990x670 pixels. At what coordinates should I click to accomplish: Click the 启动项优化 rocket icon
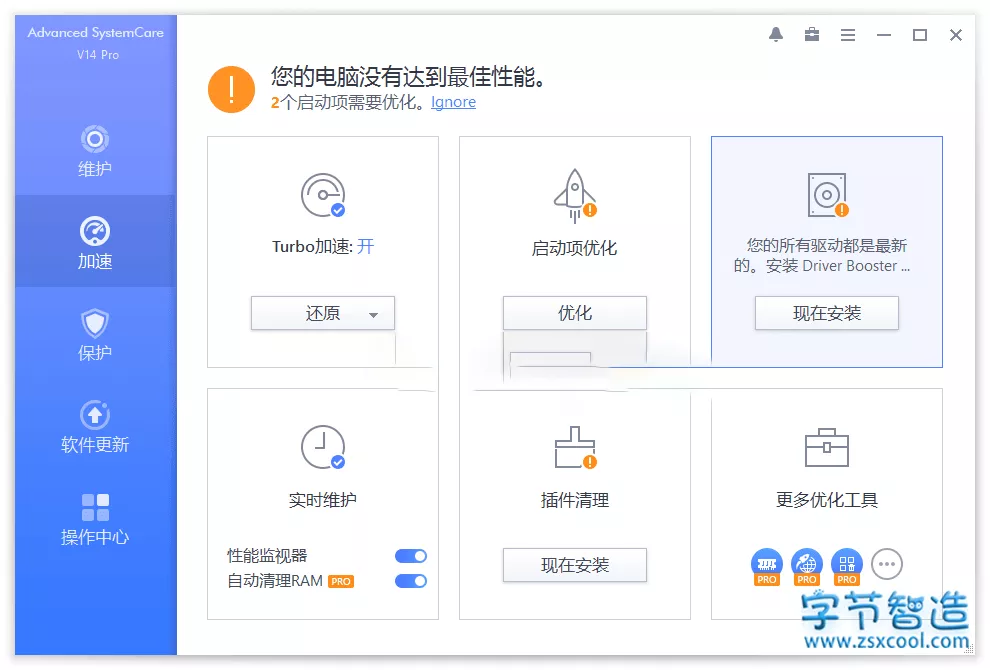575,195
